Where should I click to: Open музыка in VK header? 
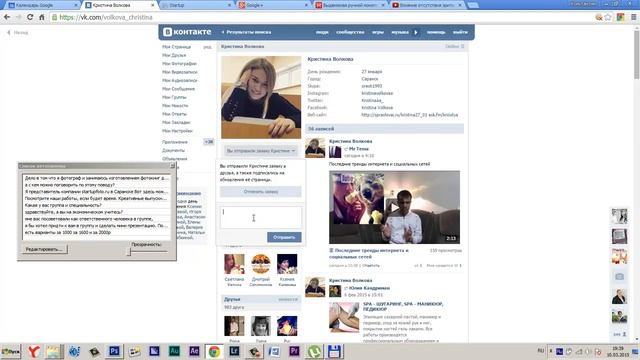tap(400, 32)
